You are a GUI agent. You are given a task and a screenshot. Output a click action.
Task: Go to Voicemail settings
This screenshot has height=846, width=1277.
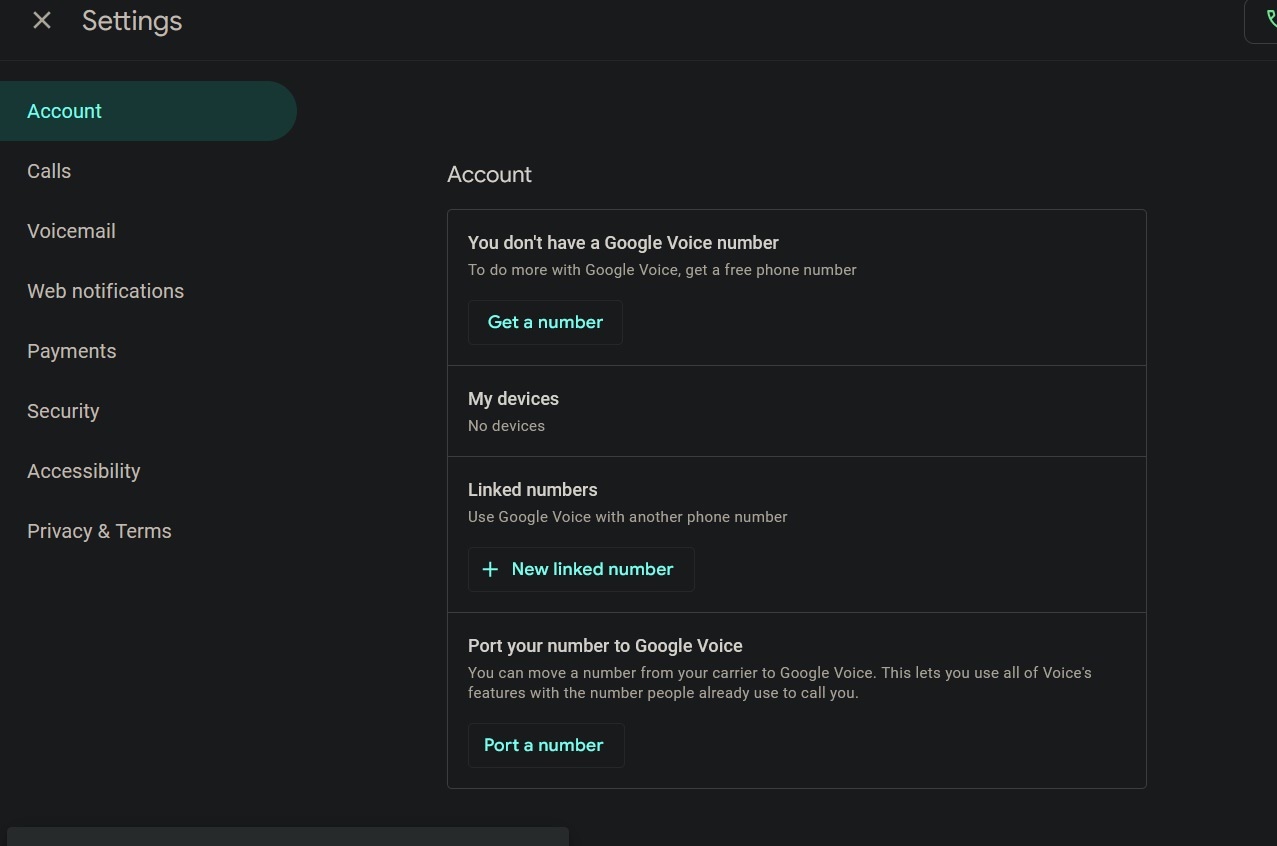point(71,231)
